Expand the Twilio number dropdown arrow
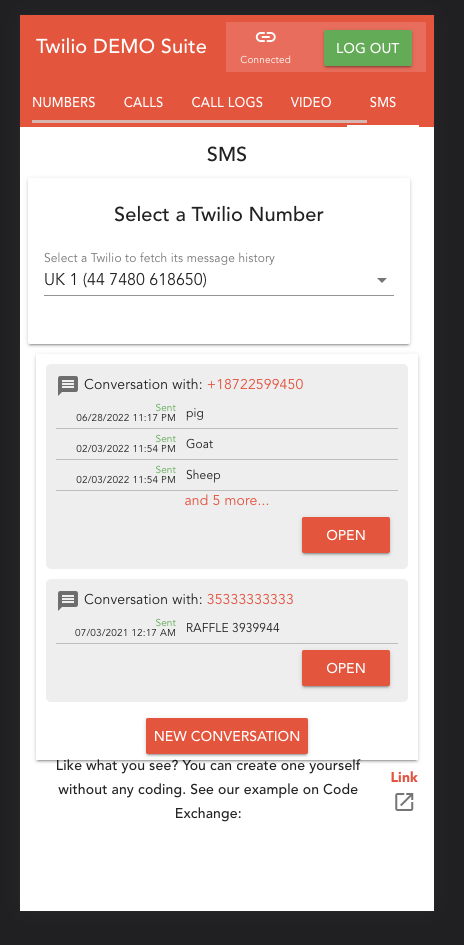 (381, 280)
